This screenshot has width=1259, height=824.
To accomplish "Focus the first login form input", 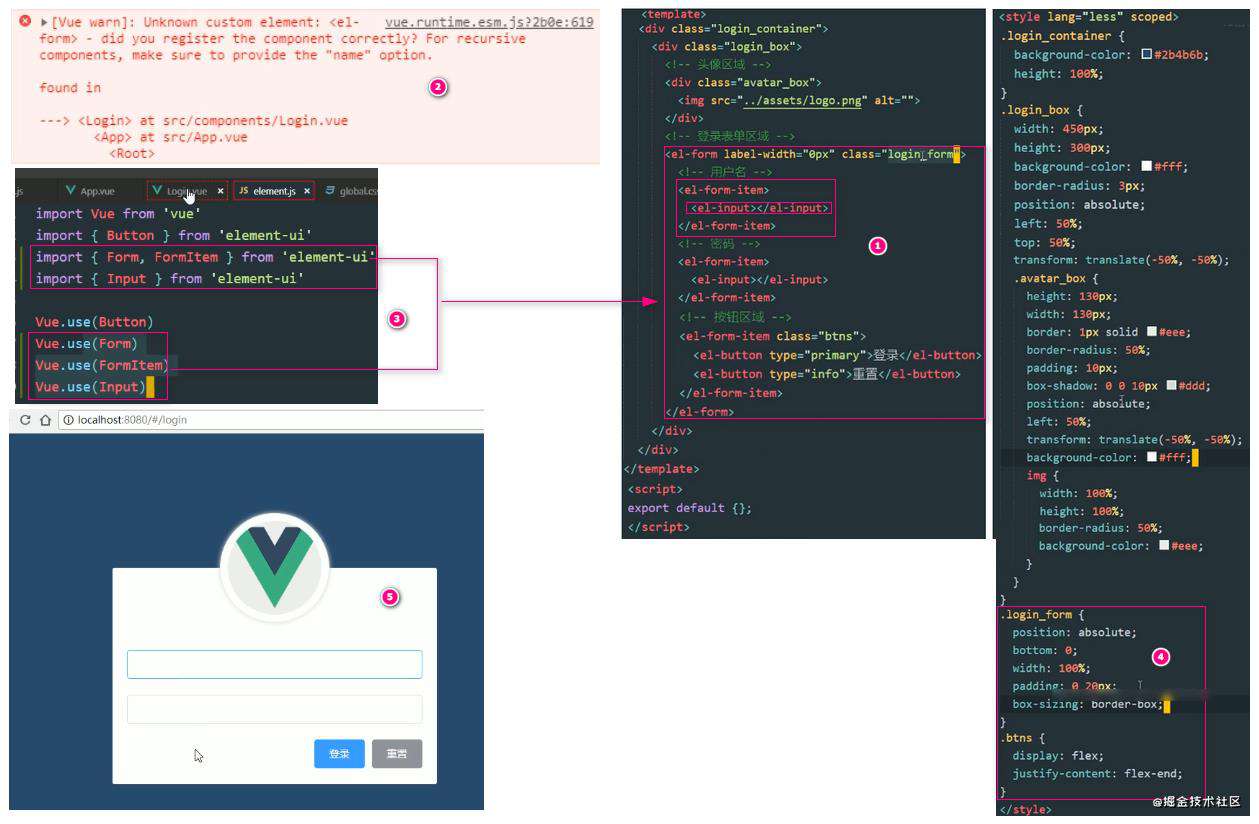I will point(274,664).
